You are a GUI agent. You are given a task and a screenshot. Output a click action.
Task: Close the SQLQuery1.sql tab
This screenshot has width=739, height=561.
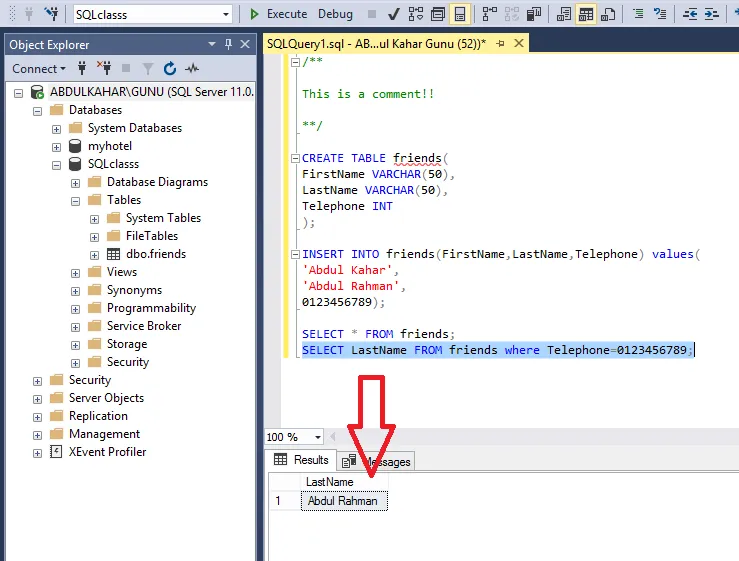coord(519,43)
